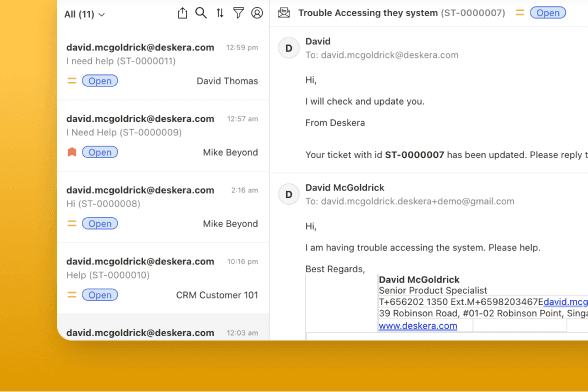Click David's avatar in first message
The height and width of the screenshot is (392, 588).
(288, 48)
